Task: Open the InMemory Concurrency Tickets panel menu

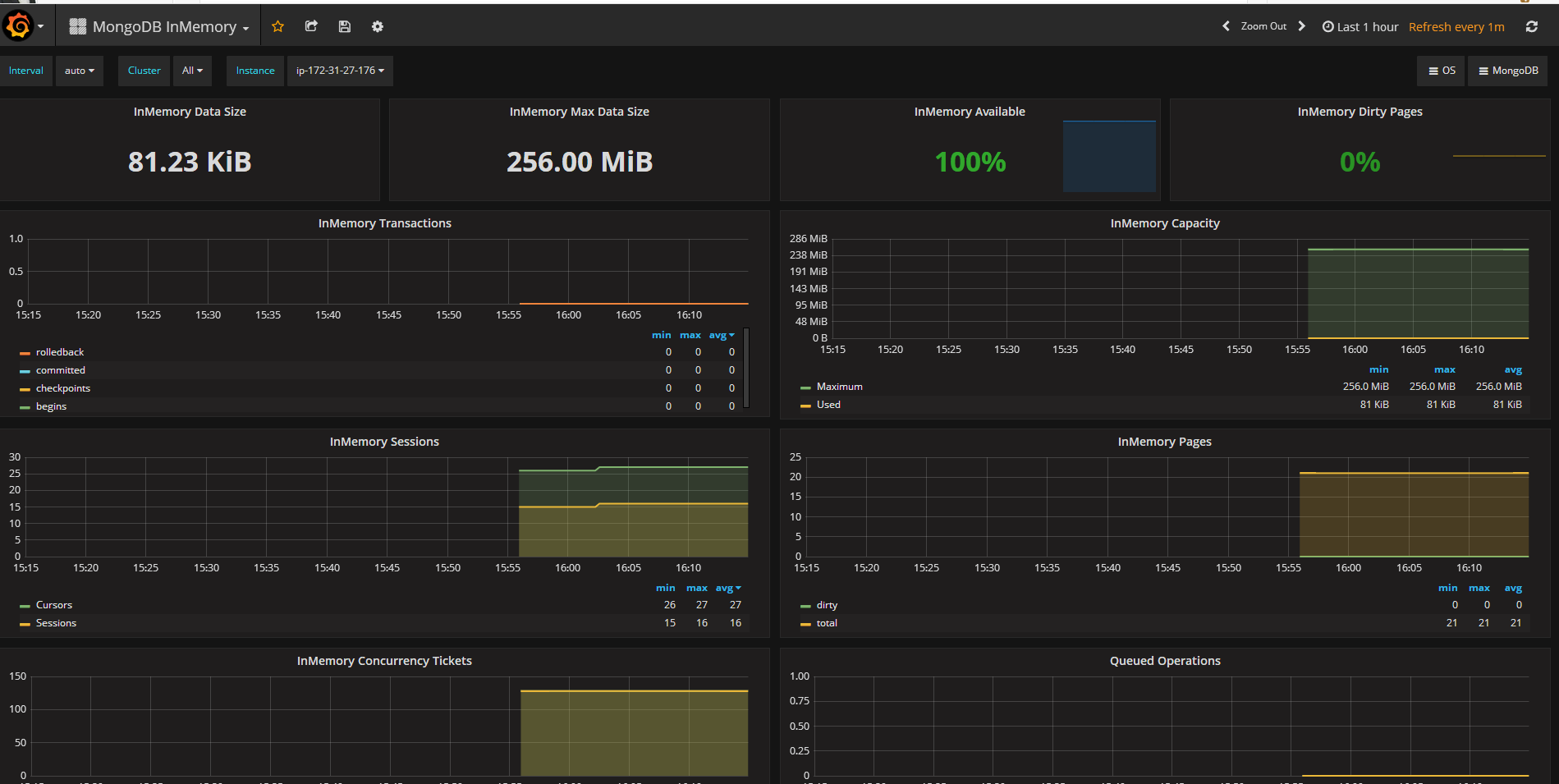Action: [384, 661]
